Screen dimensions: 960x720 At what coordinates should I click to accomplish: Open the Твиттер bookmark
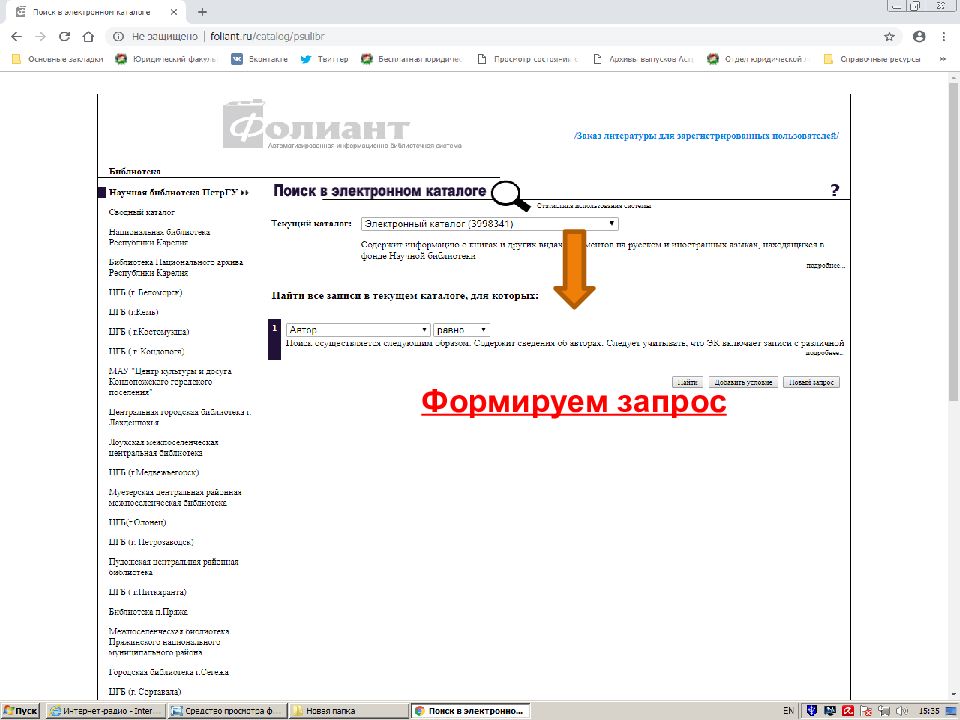[325, 59]
